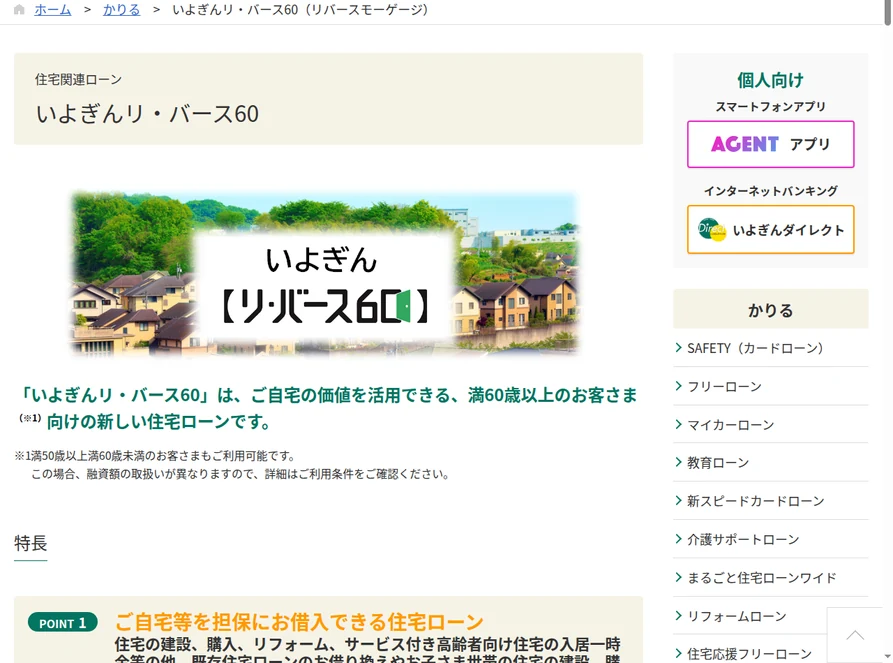This screenshot has height=663, width=893.
Task: Click the chevron beside 教育ローン
Action: 678,462
